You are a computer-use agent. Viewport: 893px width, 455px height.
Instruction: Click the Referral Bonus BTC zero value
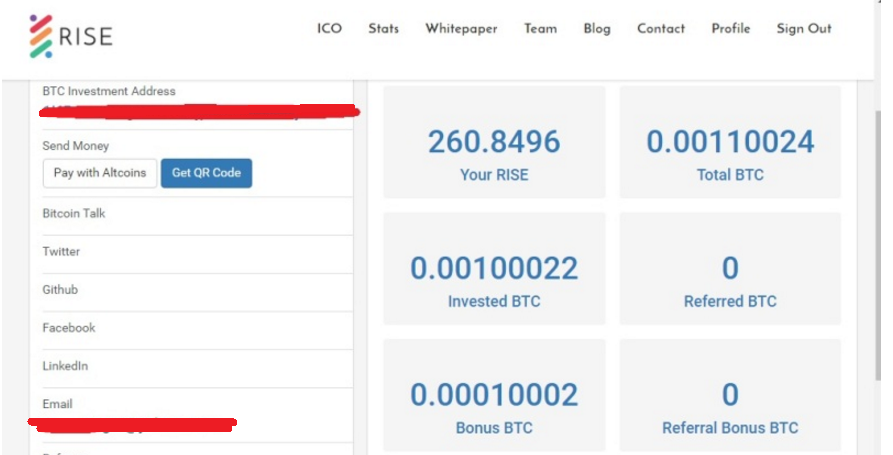[x=730, y=395]
